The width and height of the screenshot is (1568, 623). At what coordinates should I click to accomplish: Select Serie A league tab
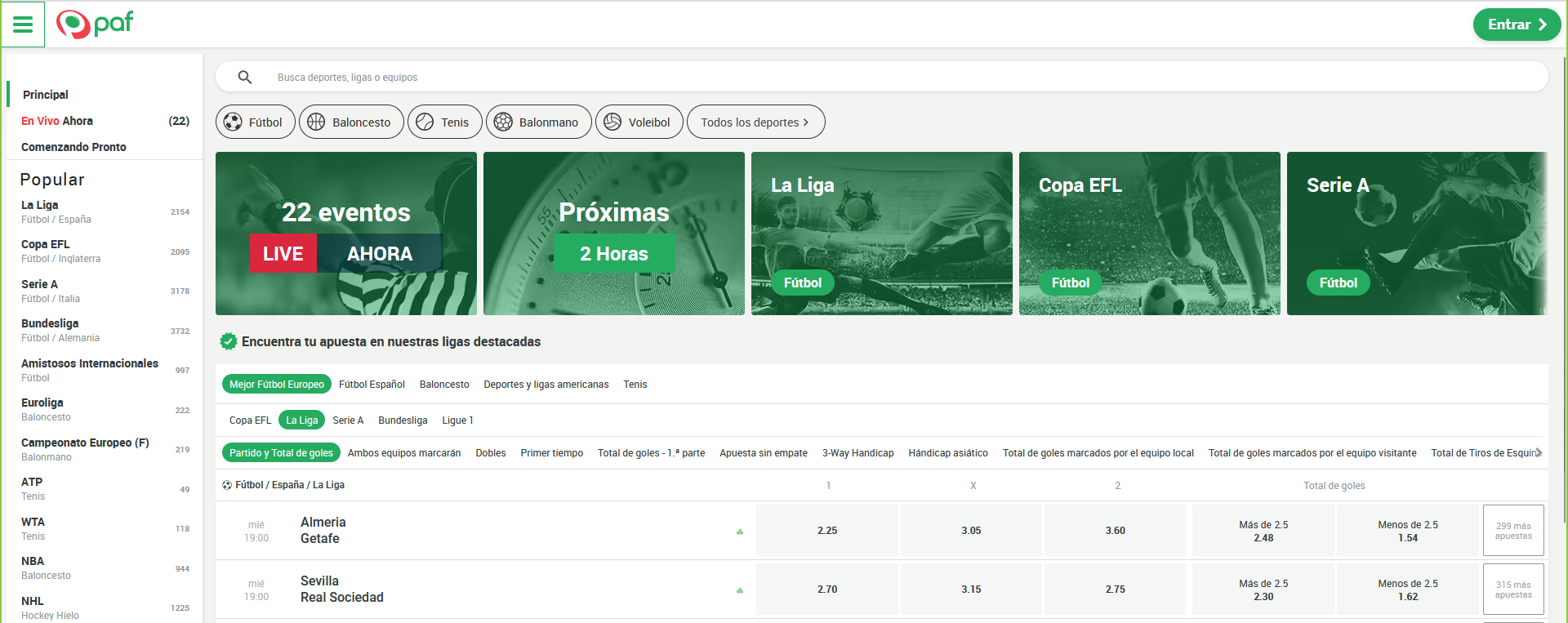pos(348,420)
